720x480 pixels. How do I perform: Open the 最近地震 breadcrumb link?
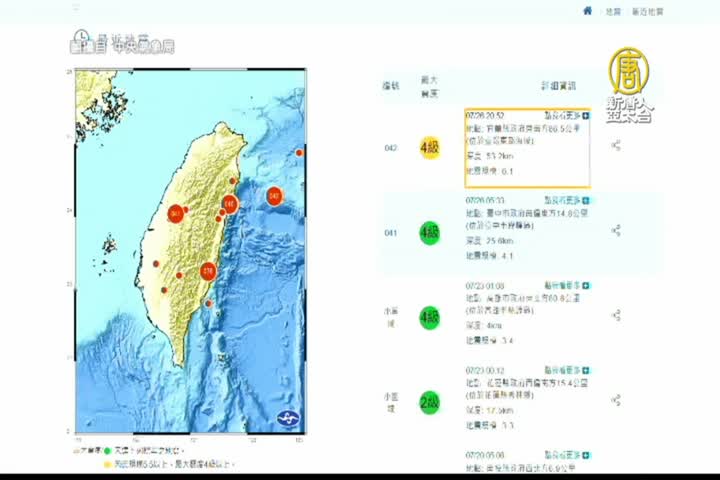(647, 12)
